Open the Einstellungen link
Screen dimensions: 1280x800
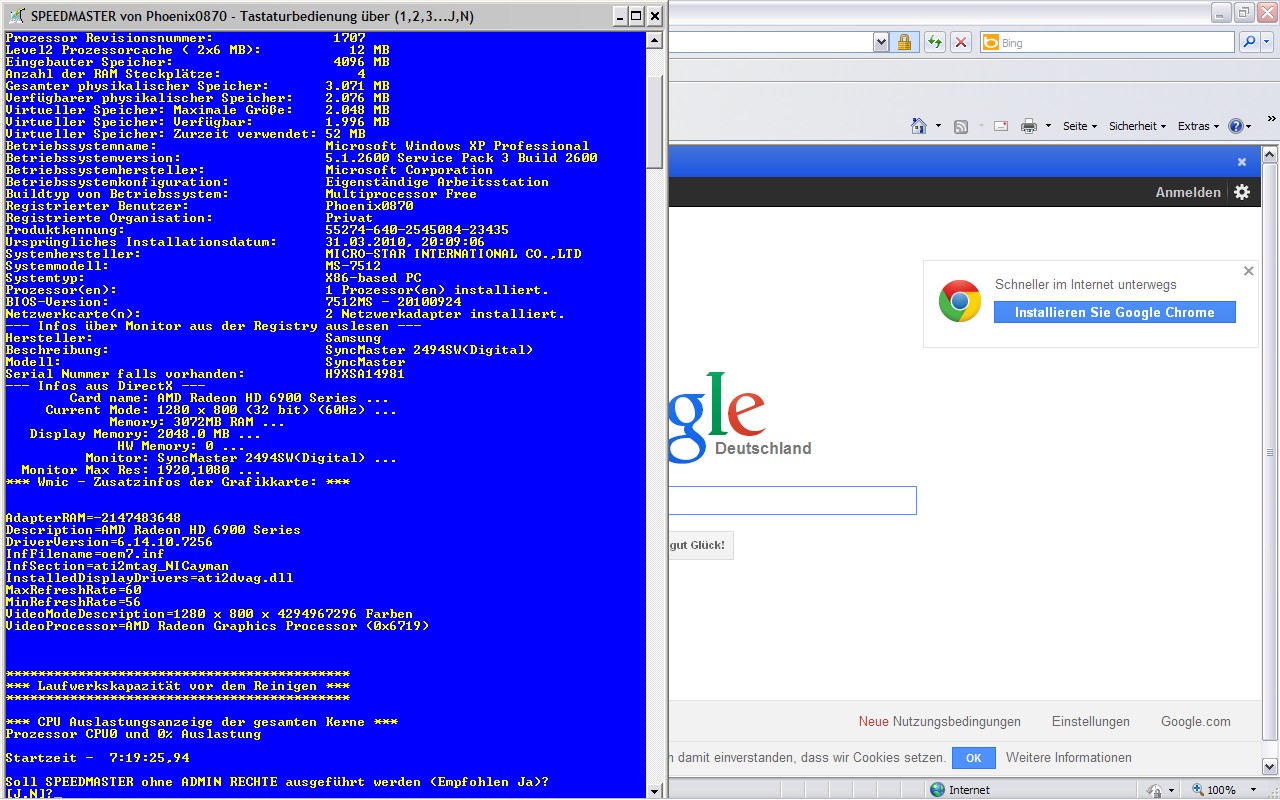tap(1090, 721)
